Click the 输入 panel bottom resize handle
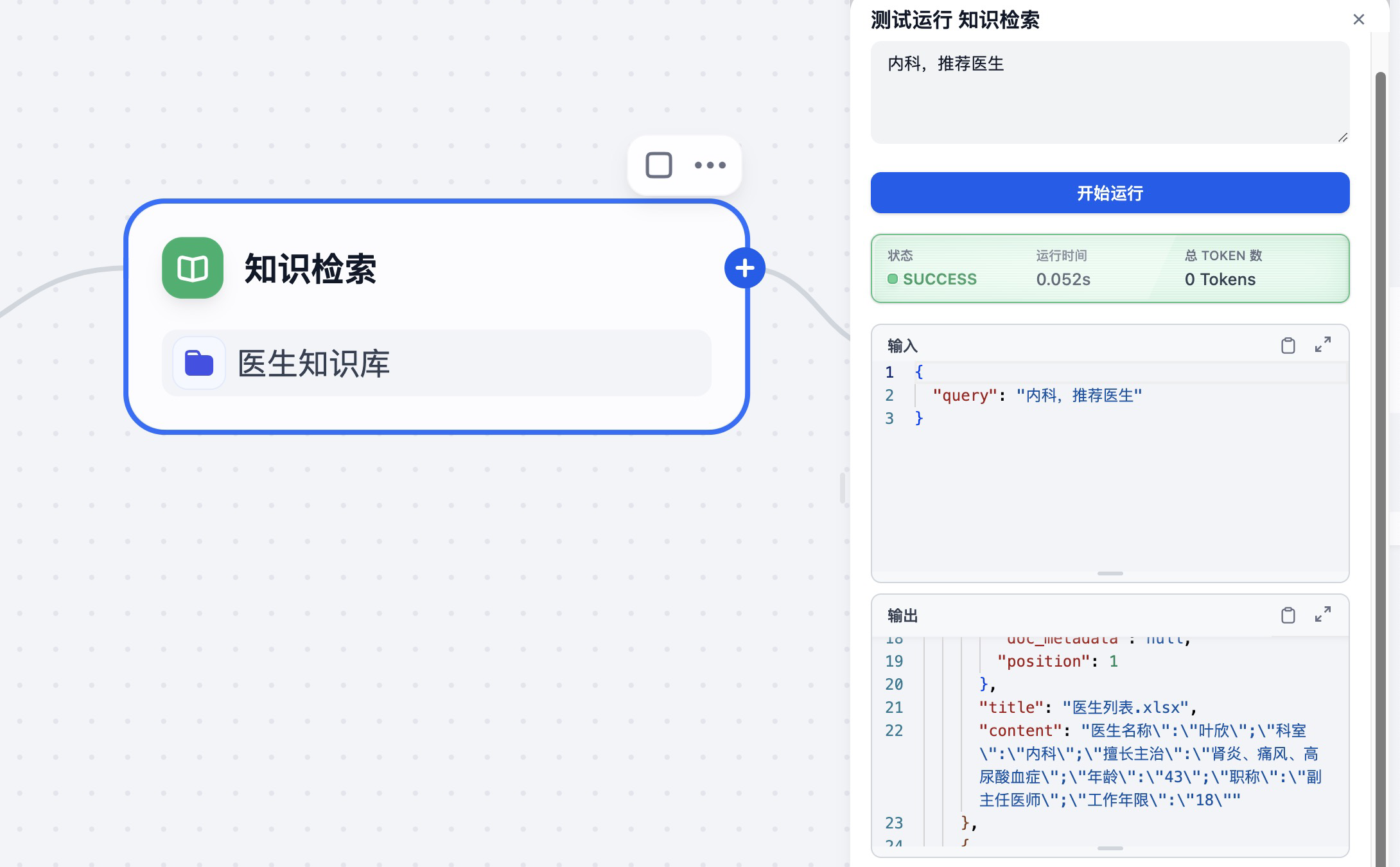 coord(1110,574)
